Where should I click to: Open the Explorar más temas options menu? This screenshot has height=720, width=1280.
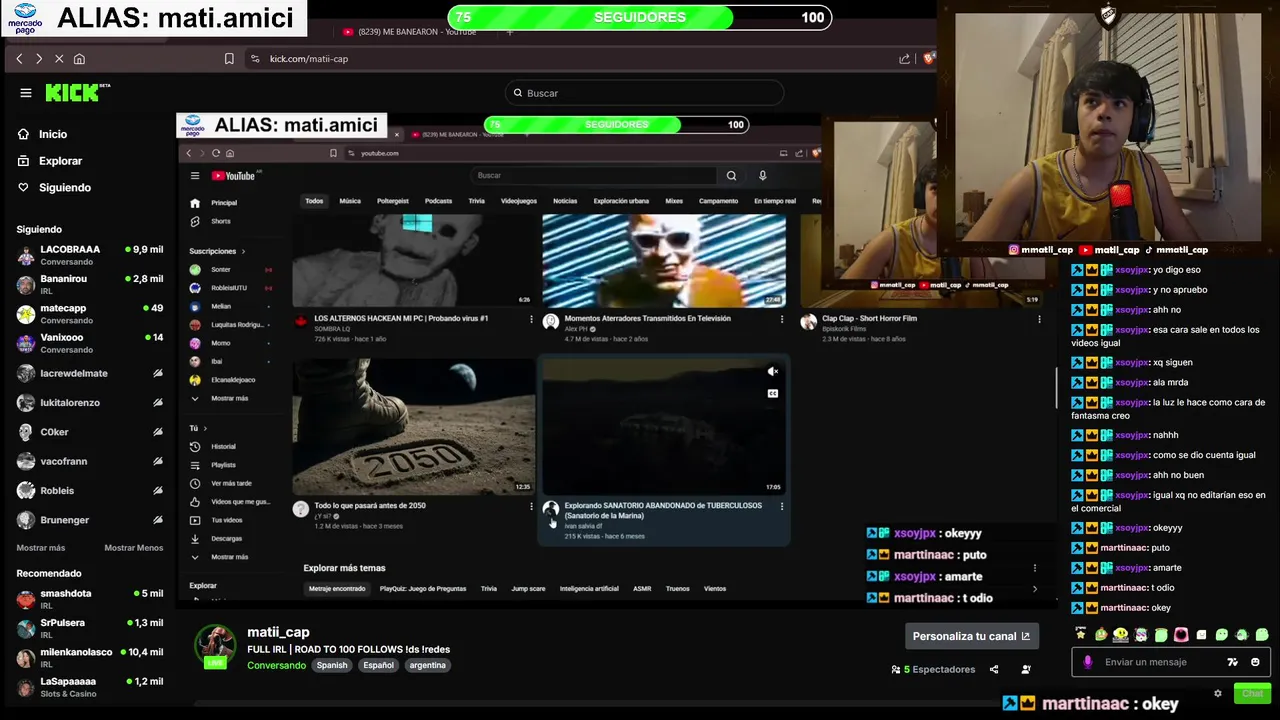click(x=1034, y=568)
